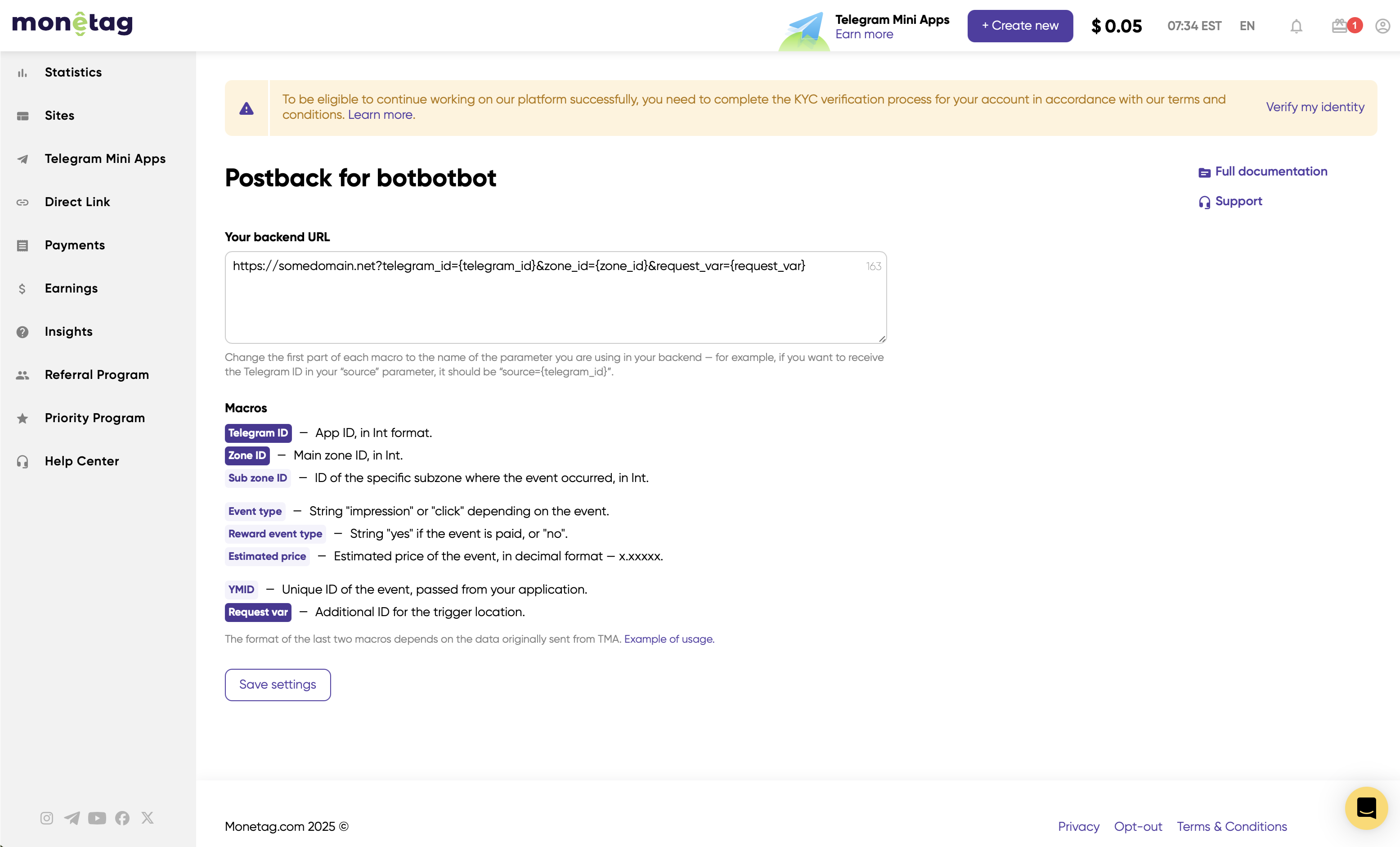This screenshot has width=1400, height=847.
Task: Click Example of usage link
Action: click(x=669, y=639)
